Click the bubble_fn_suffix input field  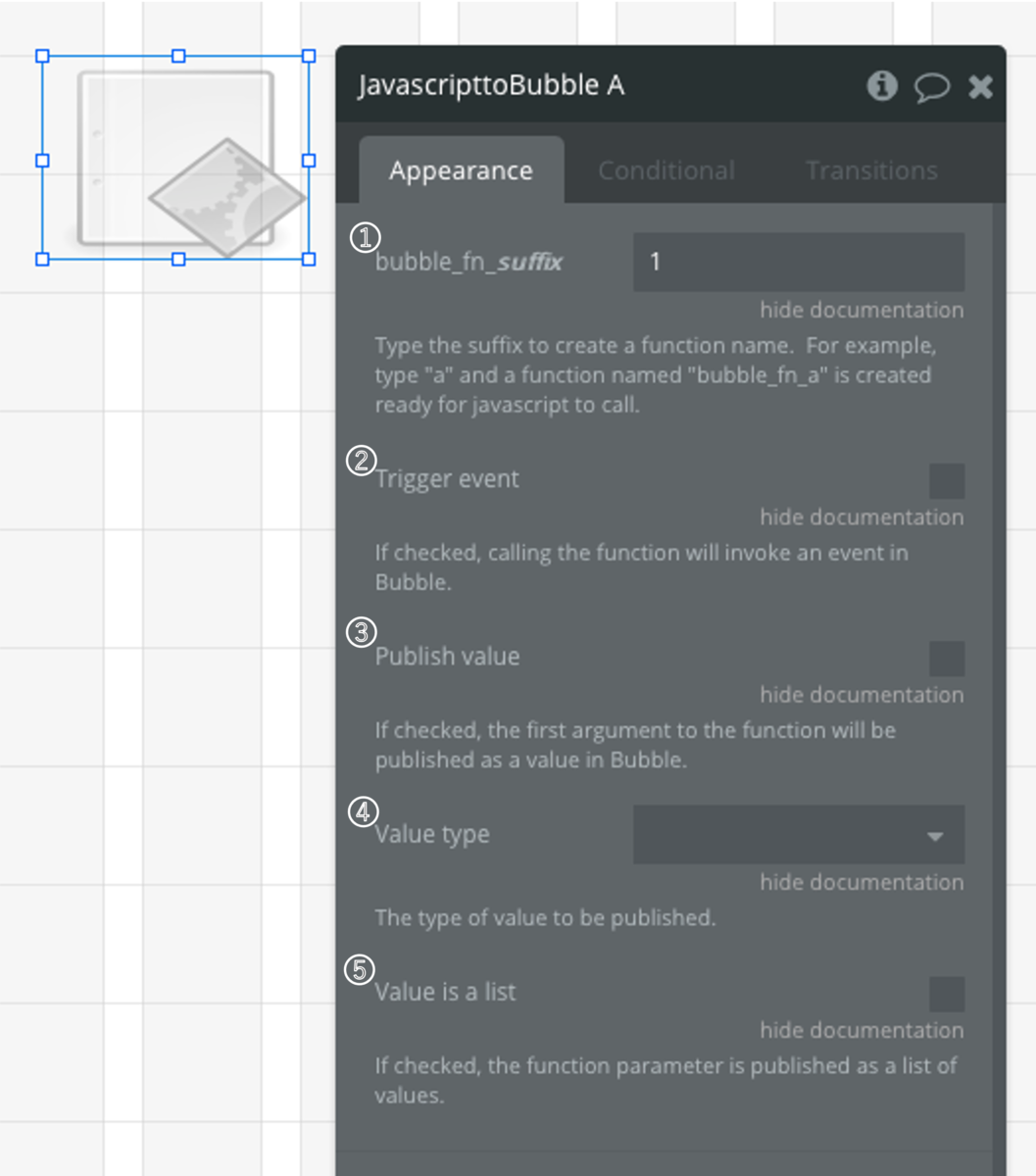(x=799, y=262)
